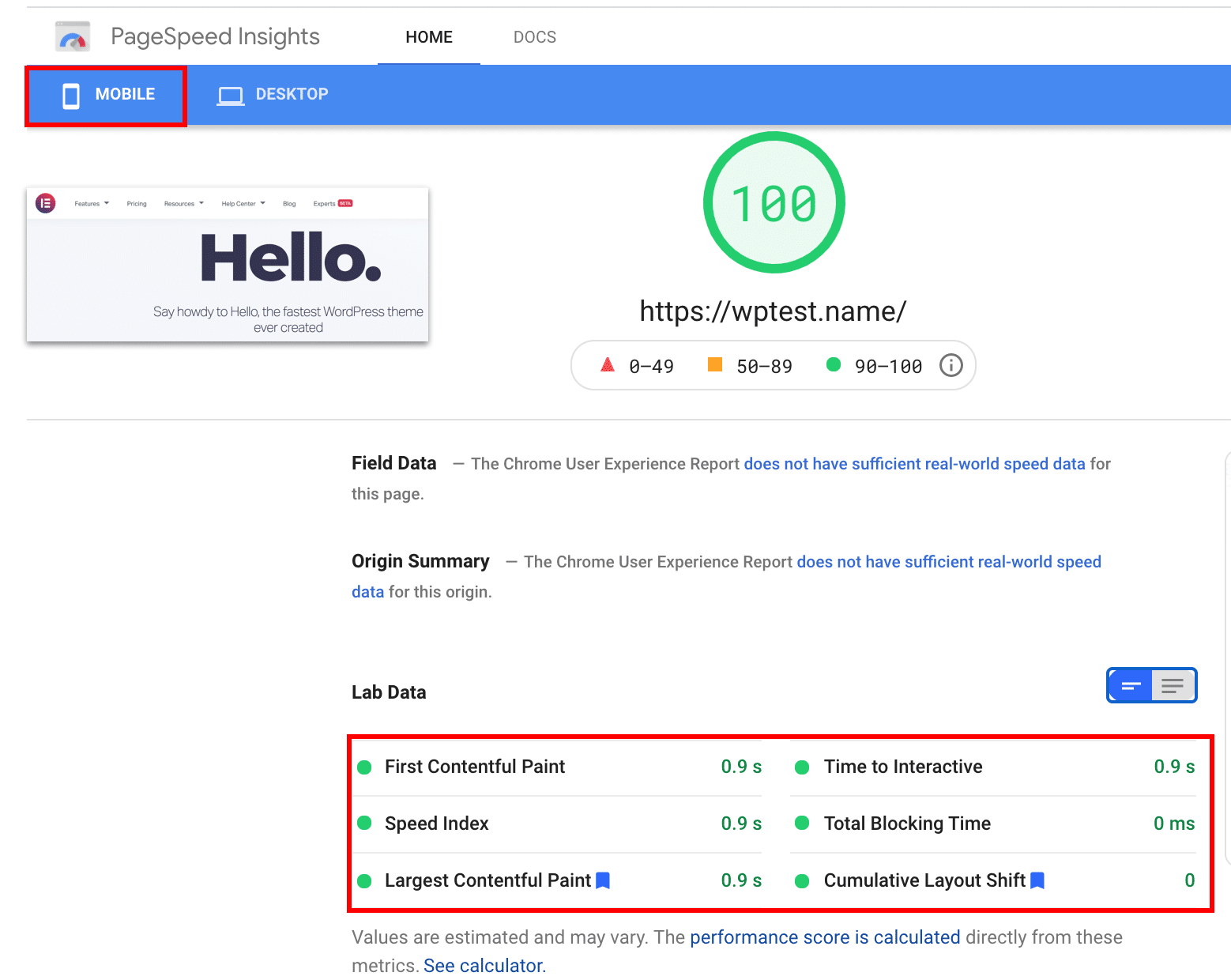Select the Desktop laptop icon
This screenshot has width=1231, height=980.
click(x=230, y=95)
